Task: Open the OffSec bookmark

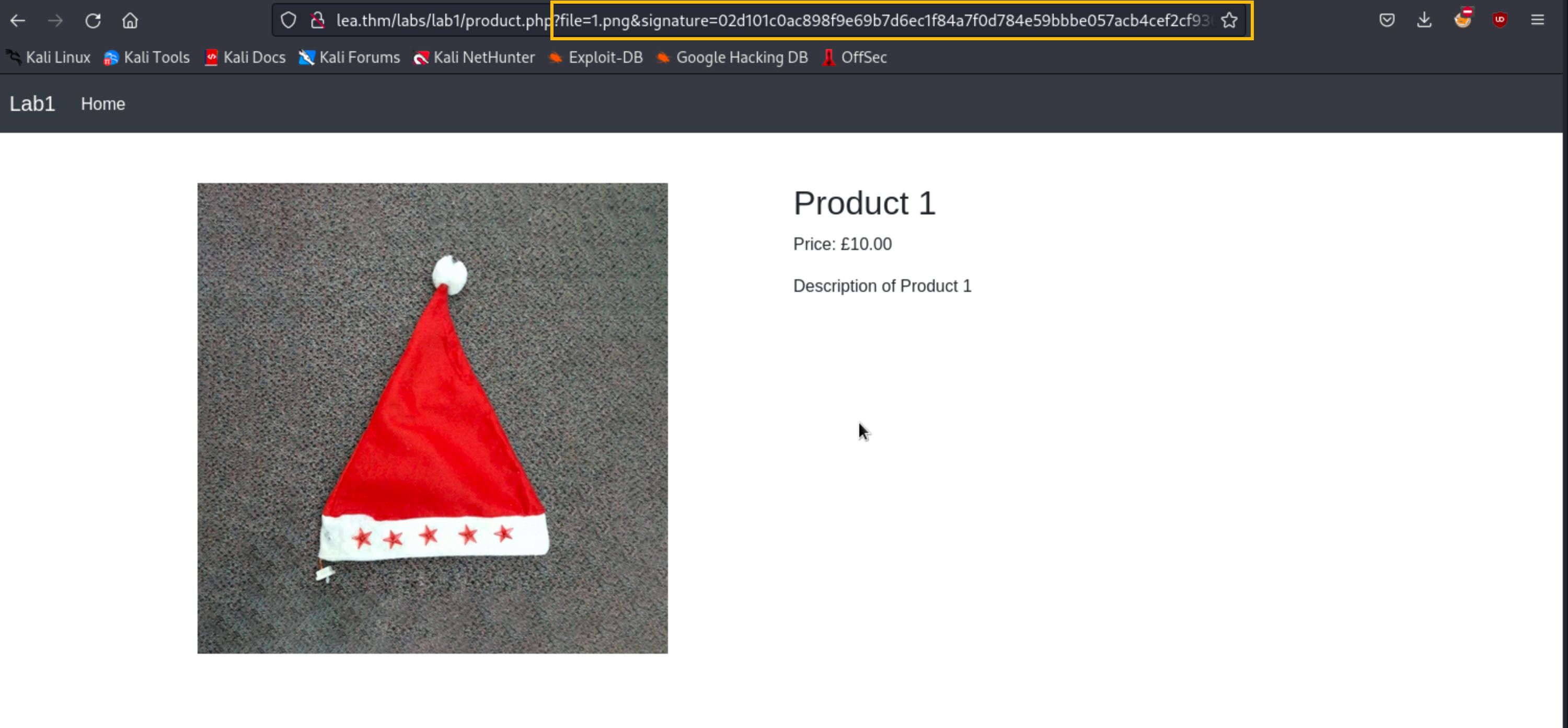Action: (855, 57)
